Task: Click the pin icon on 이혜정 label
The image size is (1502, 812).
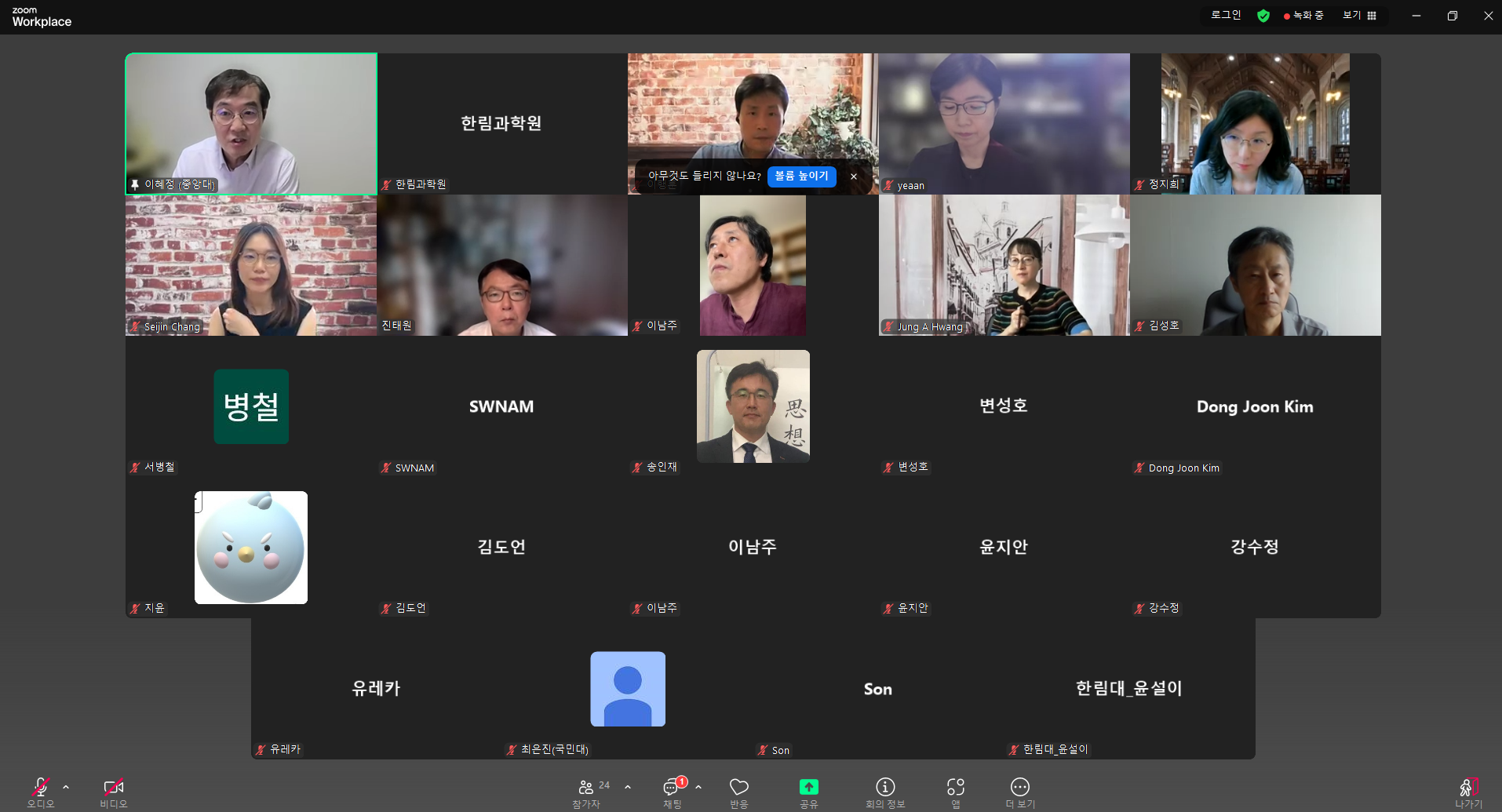Action: click(135, 185)
